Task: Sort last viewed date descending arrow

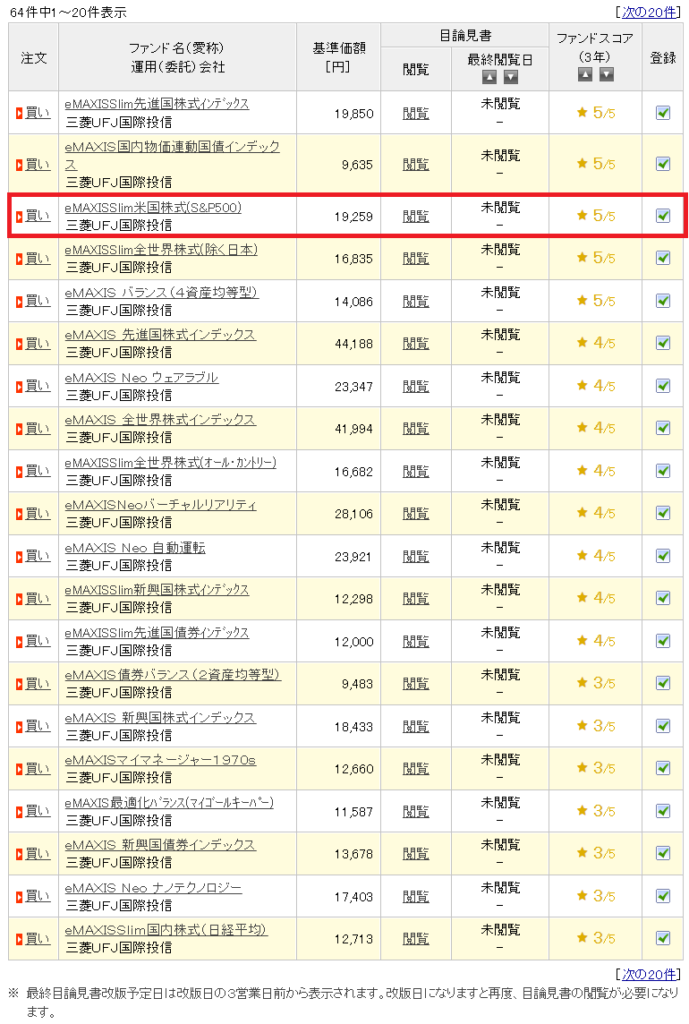Action: [x=511, y=77]
